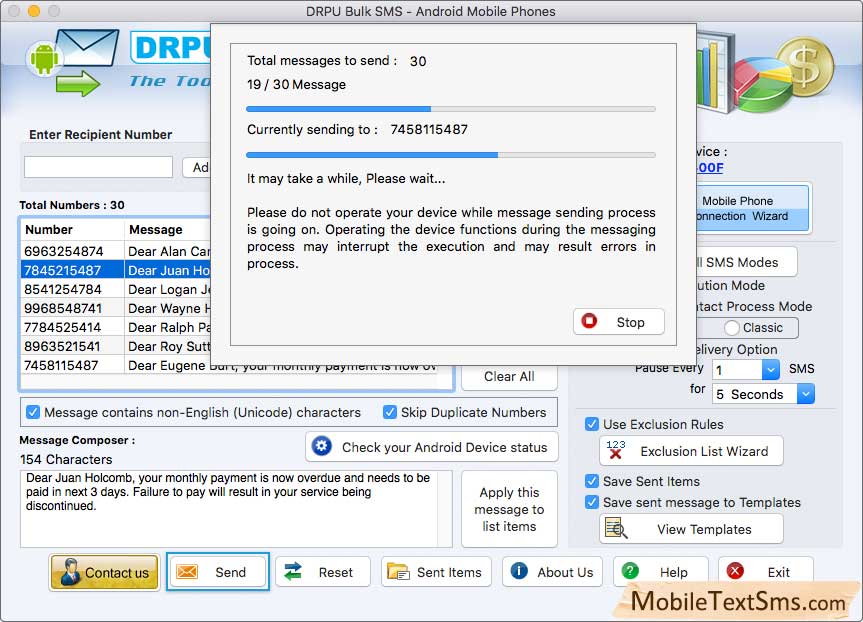
Task: Open the Exclusion List Wizard
Action: 691,451
